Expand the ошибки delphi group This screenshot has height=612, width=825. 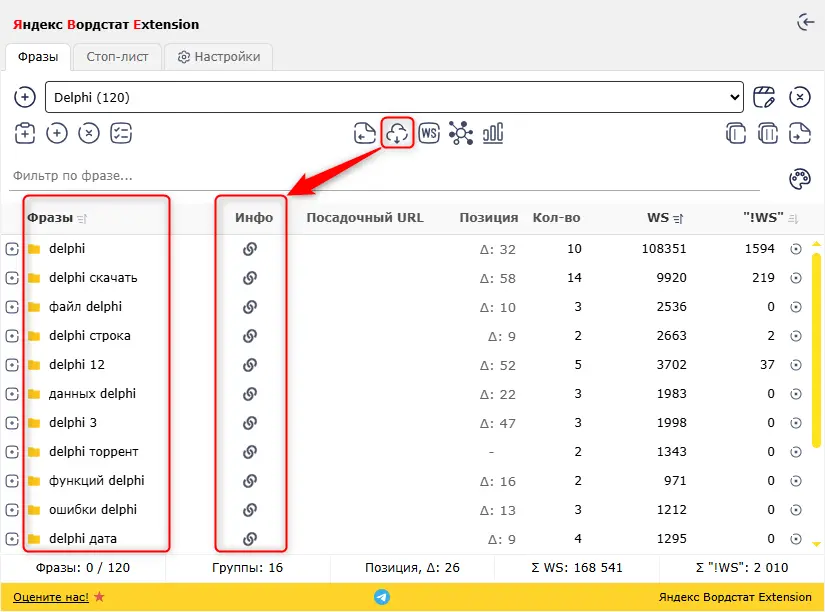click(12, 509)
